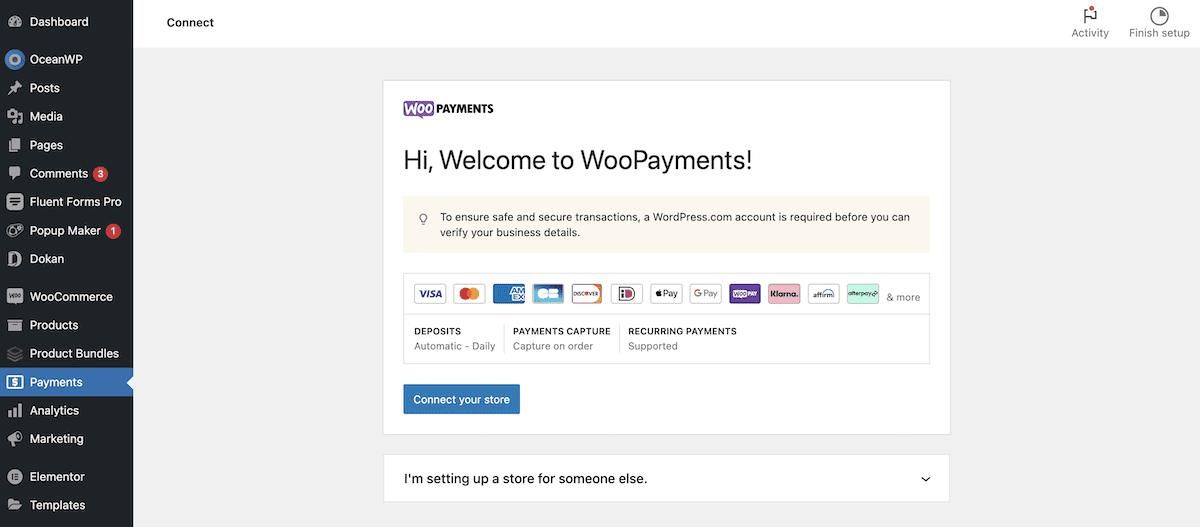Open the Products menu item

tap(54, 325)
